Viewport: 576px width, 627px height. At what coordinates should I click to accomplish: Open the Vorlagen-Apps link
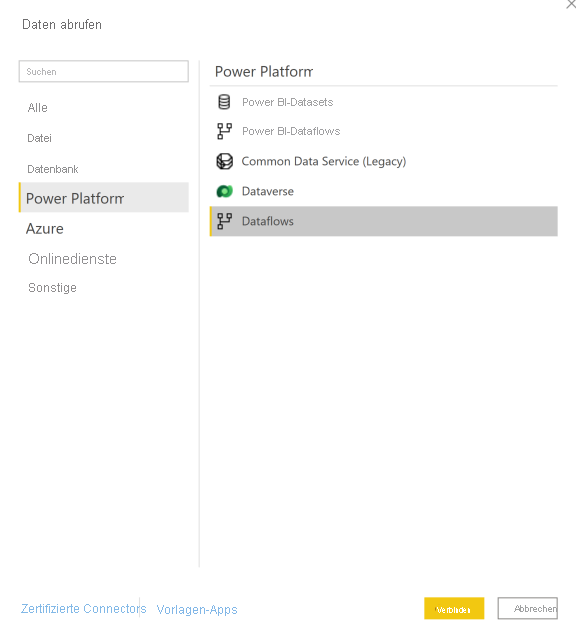pos(197,609)
